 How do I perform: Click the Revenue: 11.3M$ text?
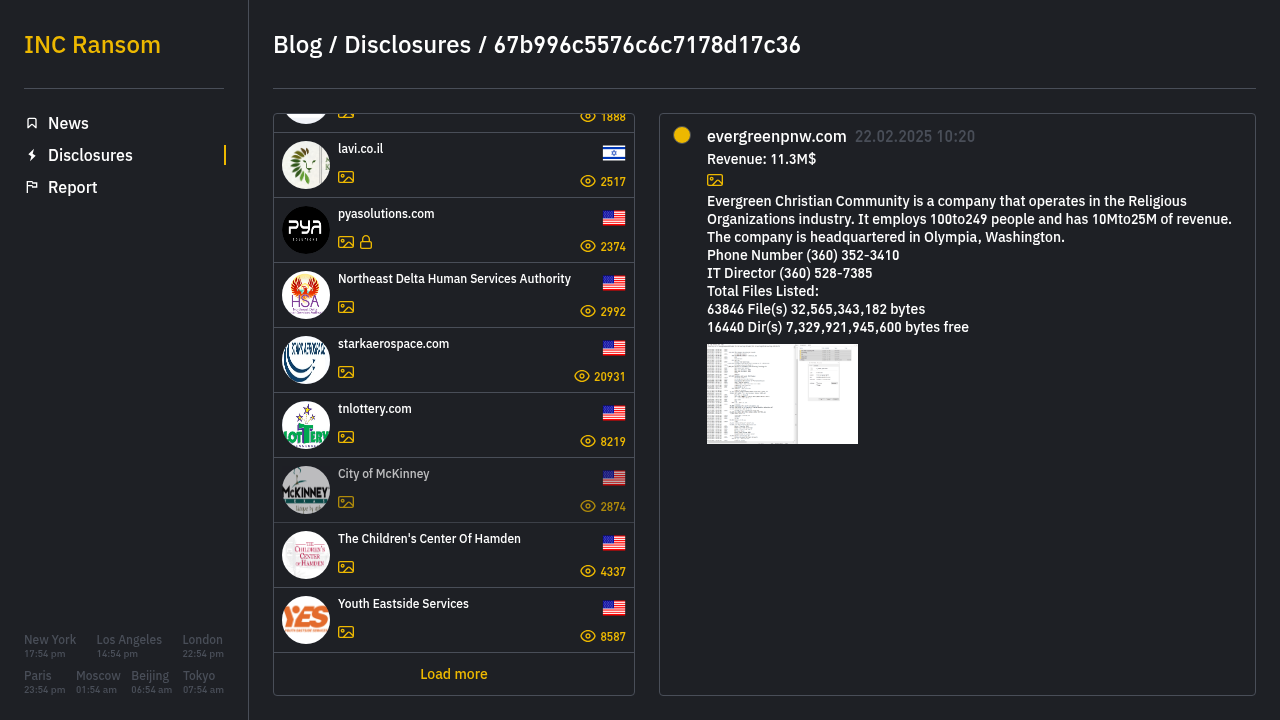(x=762, y=159)
